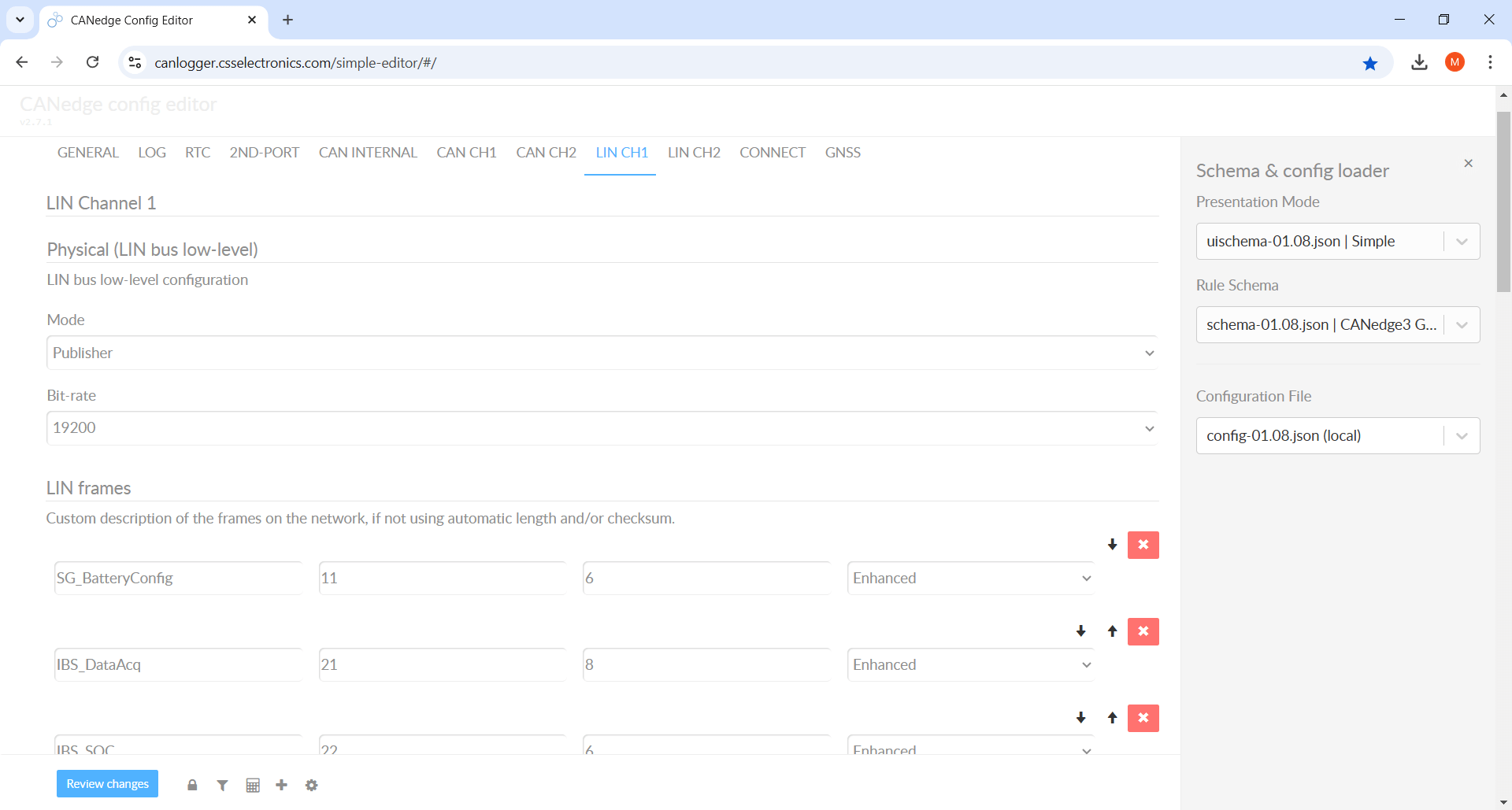Switch to the GENERAL tab
1512x810 pixels.
point(88,153)
